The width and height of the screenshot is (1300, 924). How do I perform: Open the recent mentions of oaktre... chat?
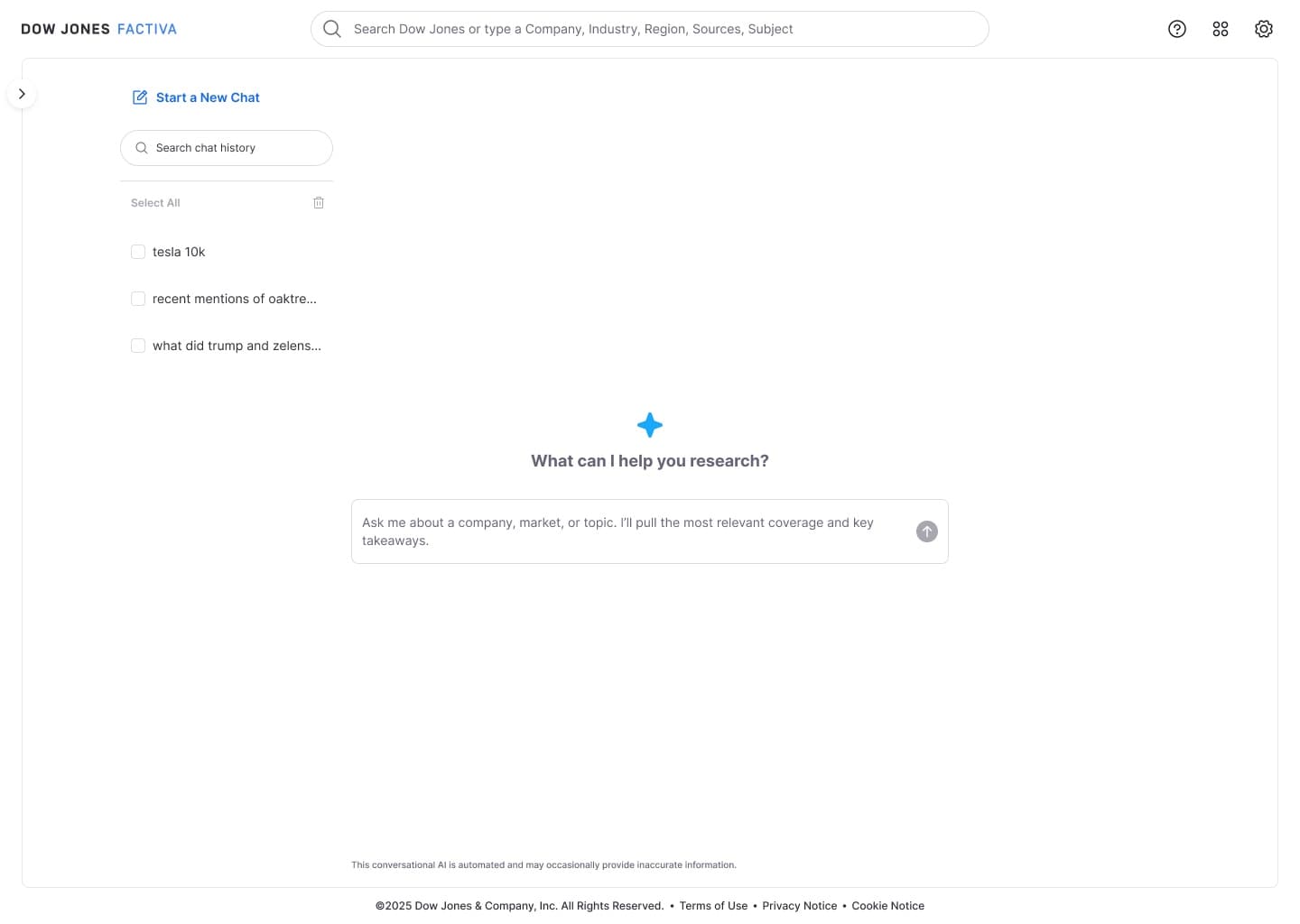(x=235, y=299)
